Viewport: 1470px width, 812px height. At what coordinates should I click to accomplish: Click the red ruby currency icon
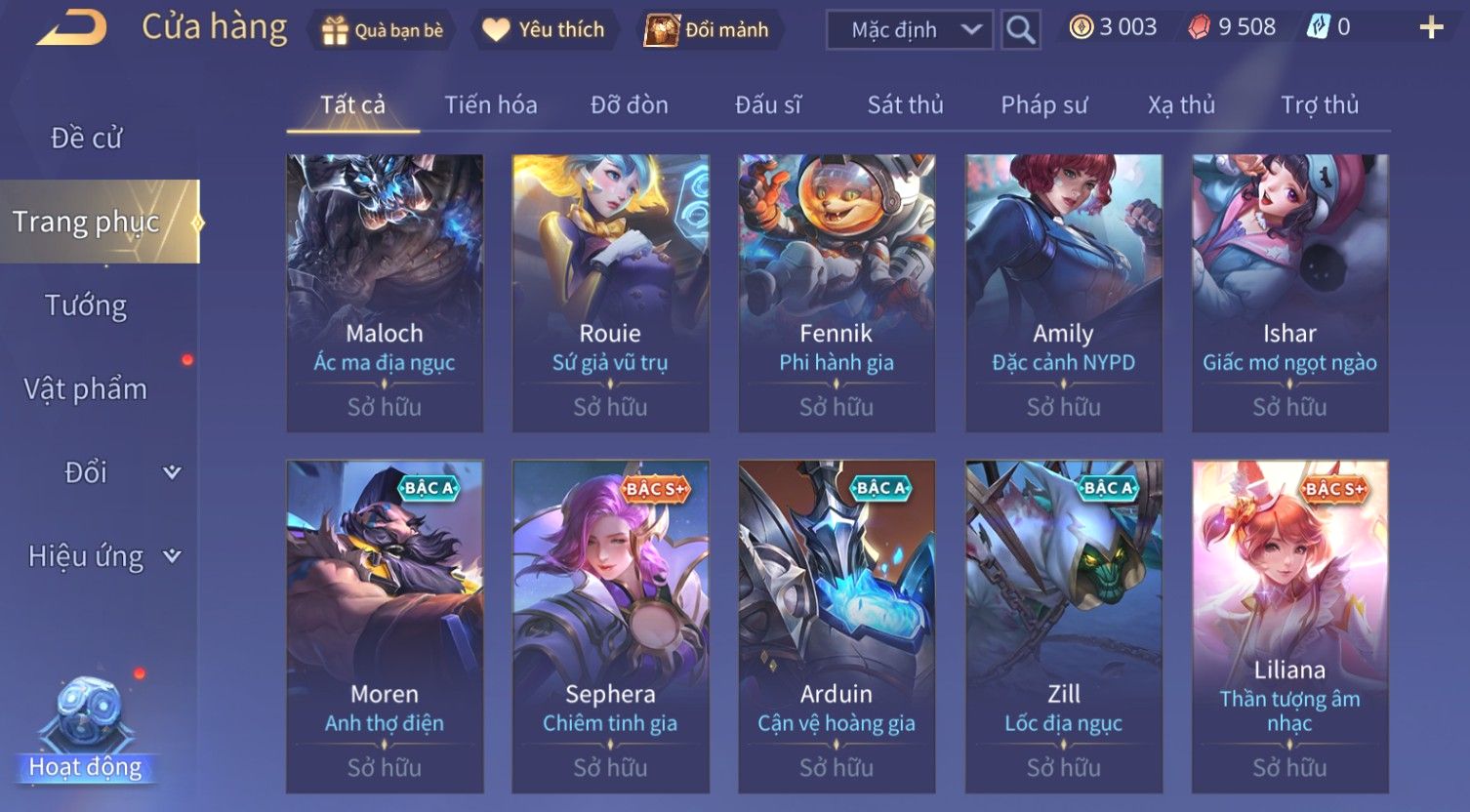coord(1200,27)
